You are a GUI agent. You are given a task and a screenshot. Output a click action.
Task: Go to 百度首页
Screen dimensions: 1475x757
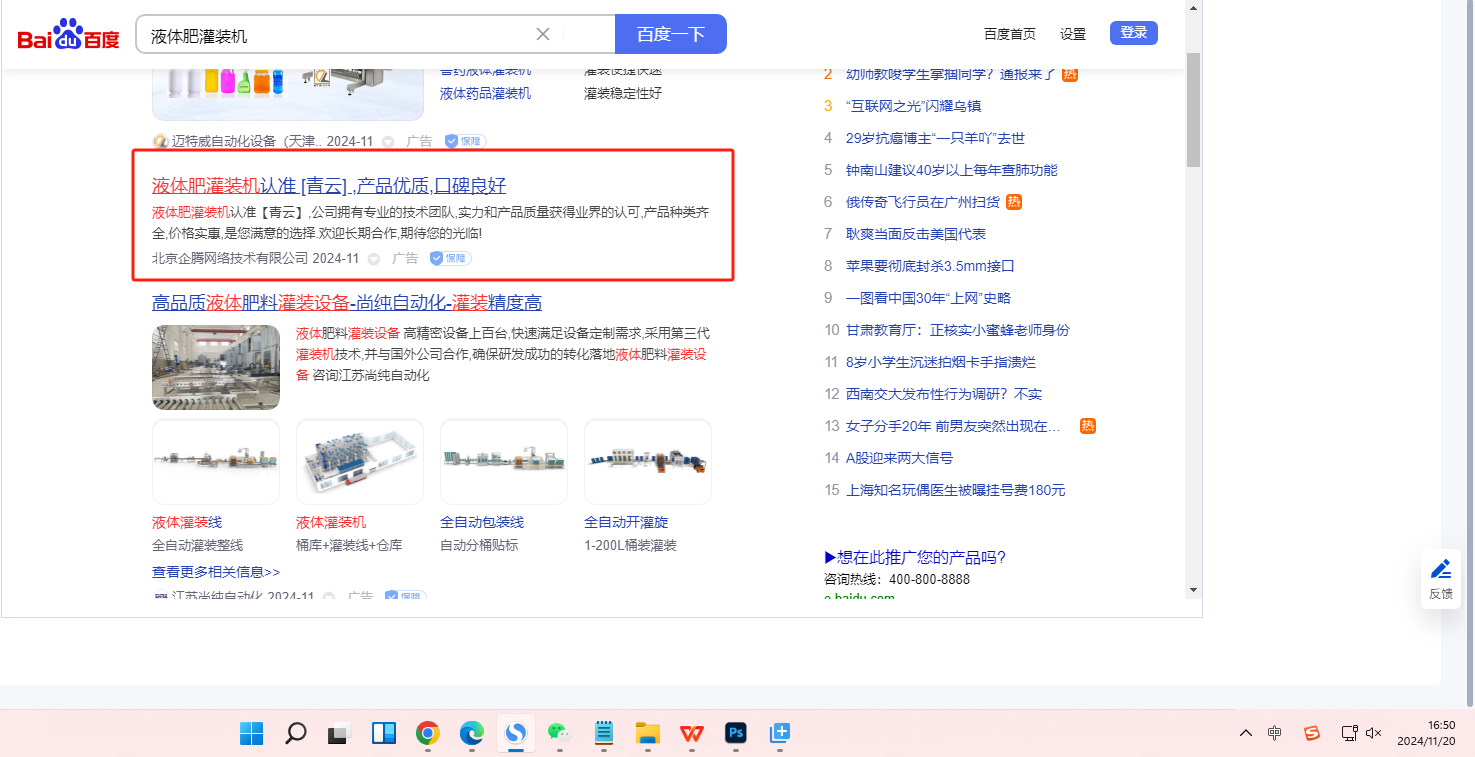click(x=1010, y=34)
